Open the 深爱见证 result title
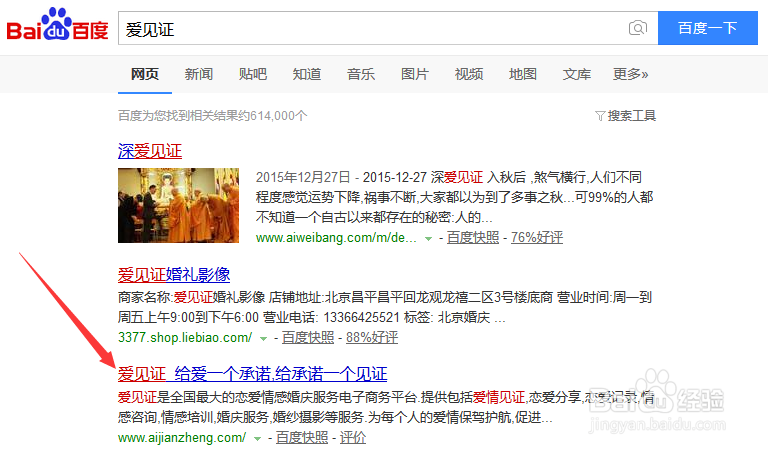Image resolution: width=768 pixels, height=451 pixels. pyautogui.click(x=150, y=151)
